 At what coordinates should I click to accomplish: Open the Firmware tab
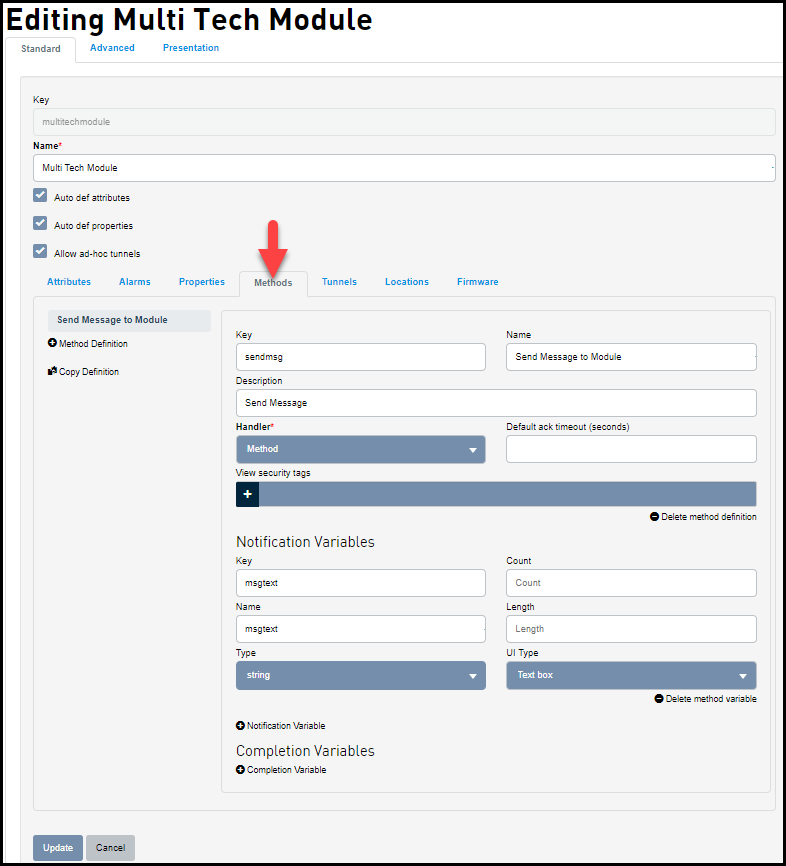coord(478,282)
